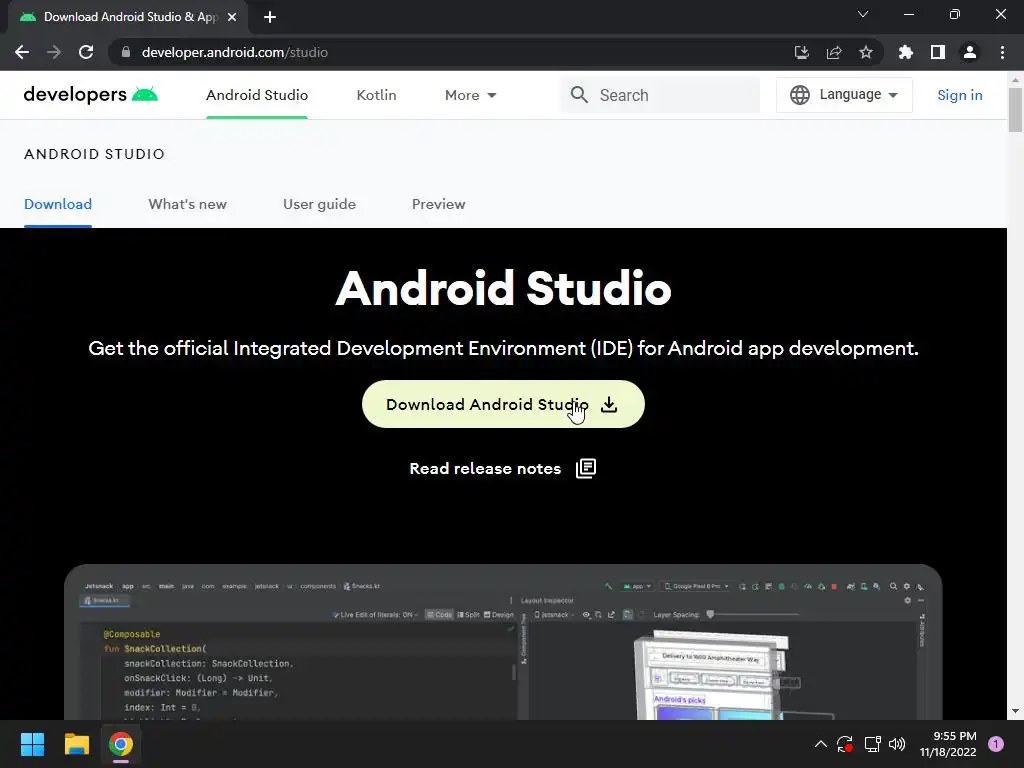Click the Android Studio IDE screenshot
The height and width of the screenshot is (768, 1024).
tap(503, 643)
